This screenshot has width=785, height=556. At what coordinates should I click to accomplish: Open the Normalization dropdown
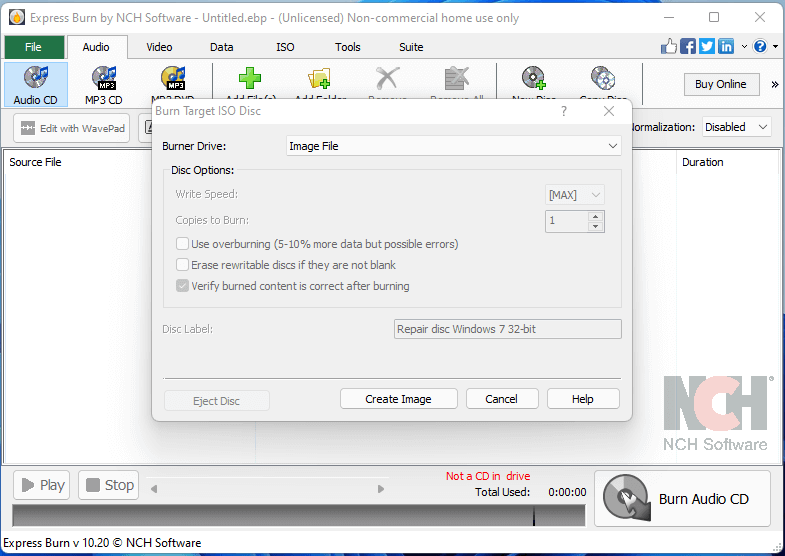(736, 127)
